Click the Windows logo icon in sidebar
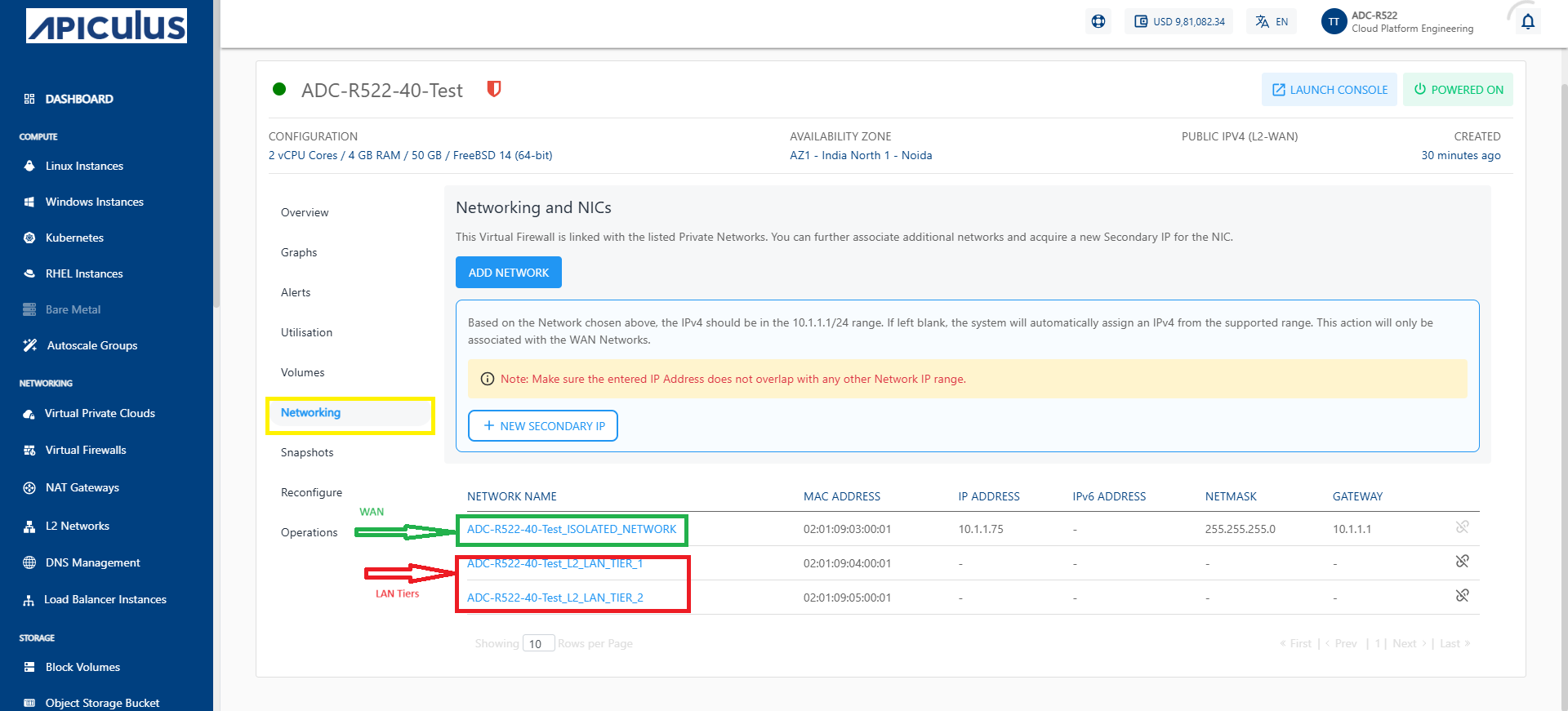 click(x=29, y=202)
